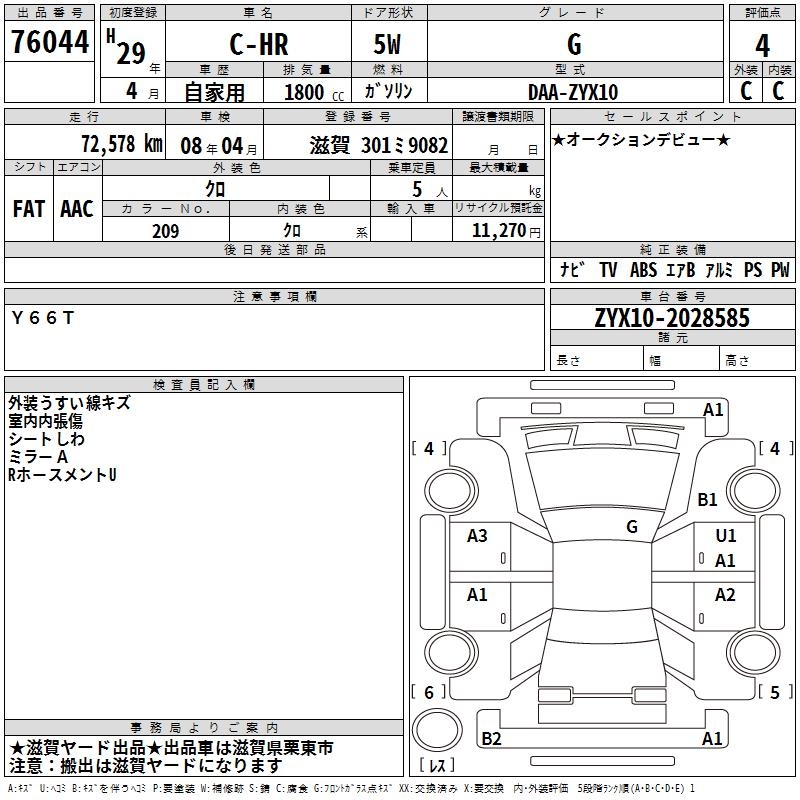Click the ABS equipment entry
This screenshot has height=800, width=800.
643,270
